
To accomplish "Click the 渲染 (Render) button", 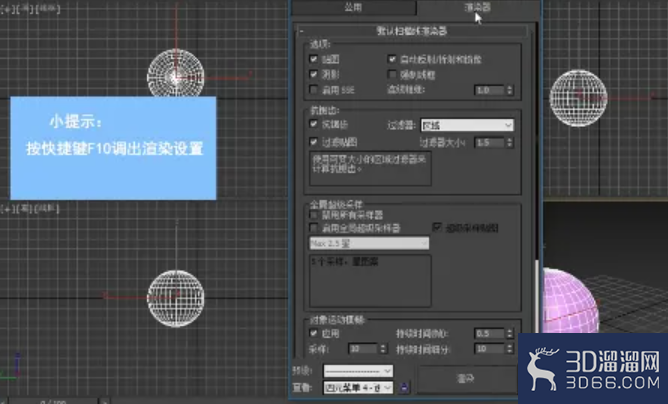I will (x=466, y=379).
